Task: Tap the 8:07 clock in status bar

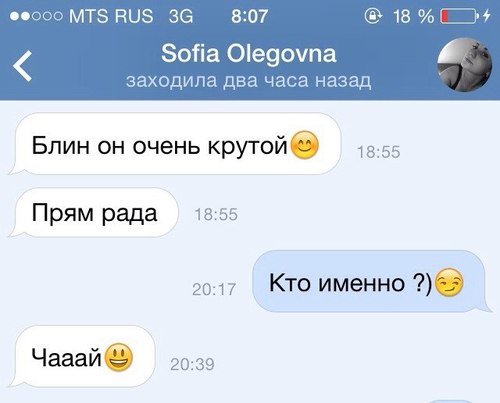Action: click(x=249, y=16)
